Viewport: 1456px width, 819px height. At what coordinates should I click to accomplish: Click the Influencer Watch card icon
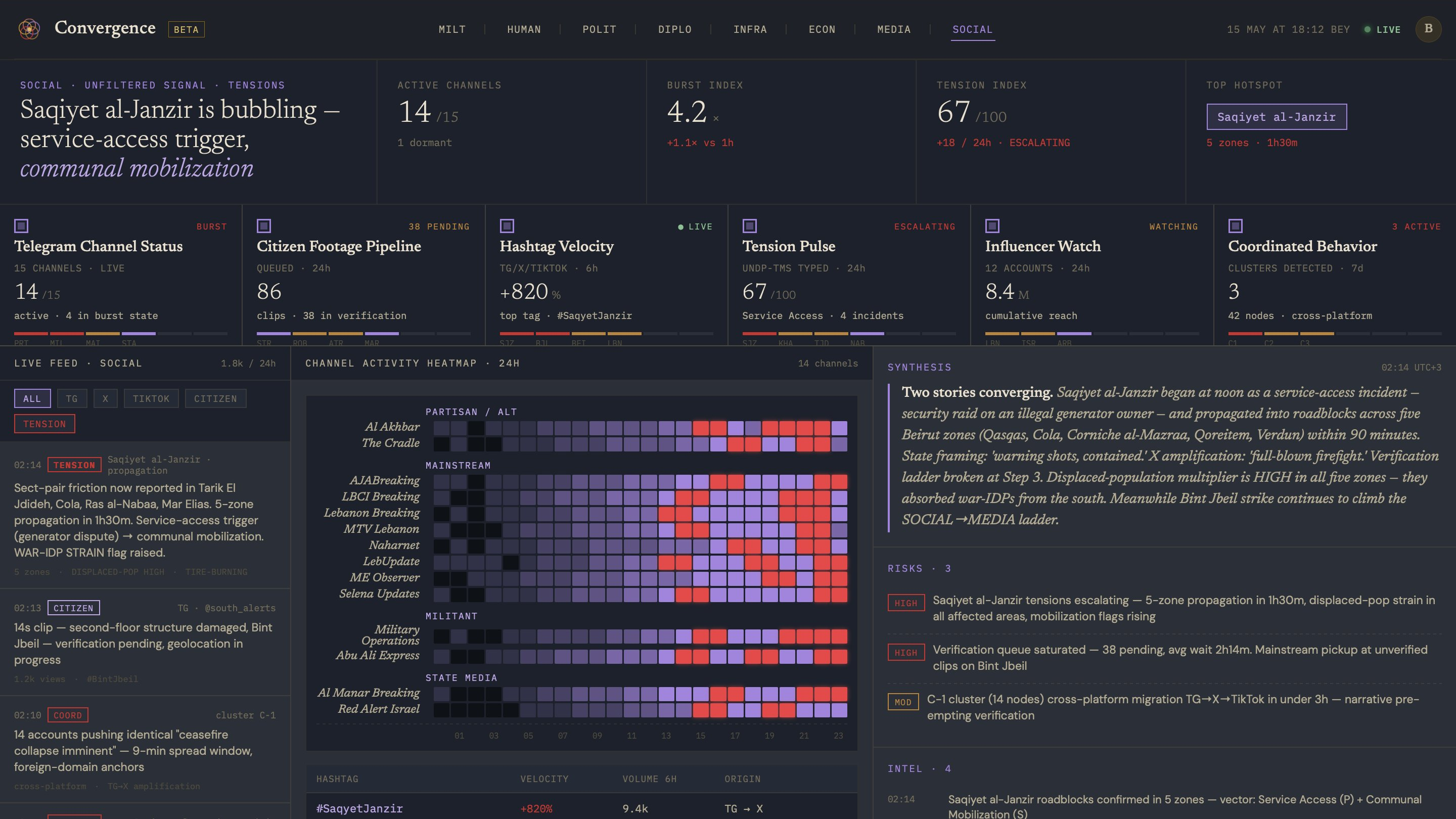(992, 226)
